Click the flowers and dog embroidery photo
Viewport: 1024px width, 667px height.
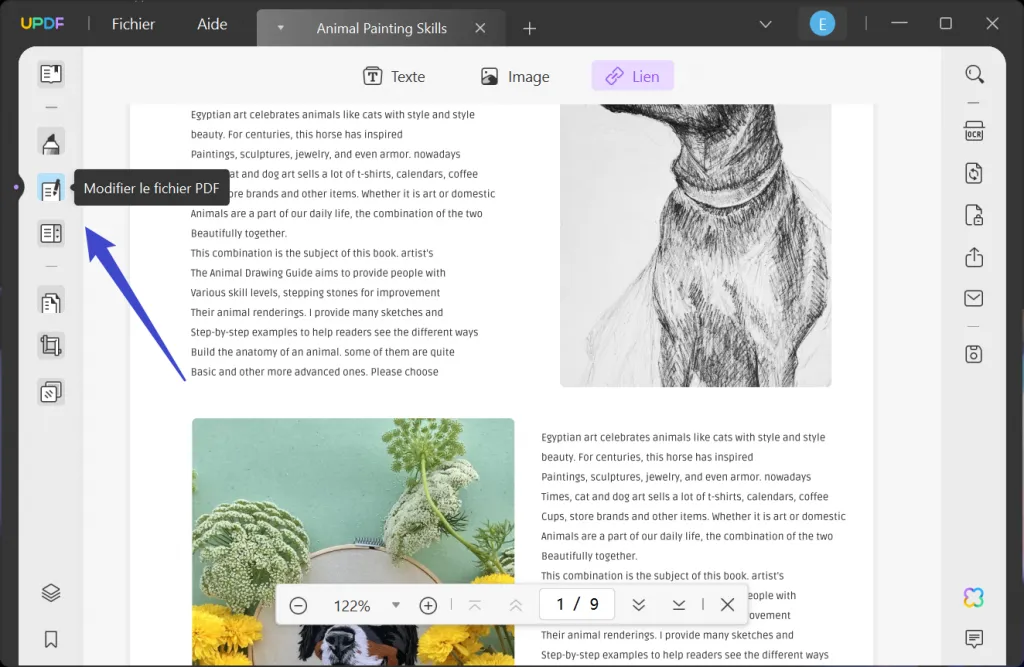click(353, 542)
